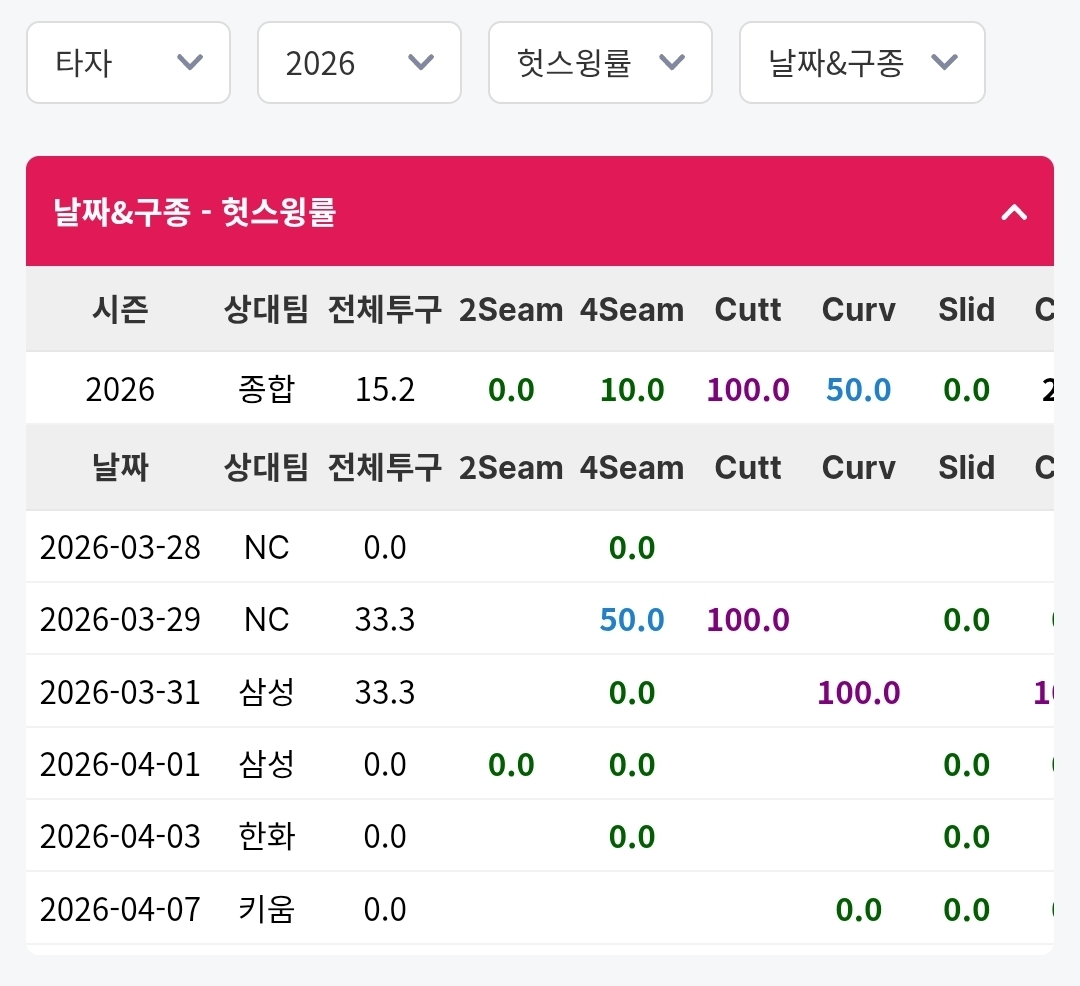Click 한화 opponent in 2026-04-03 row

tap(267, 836)
